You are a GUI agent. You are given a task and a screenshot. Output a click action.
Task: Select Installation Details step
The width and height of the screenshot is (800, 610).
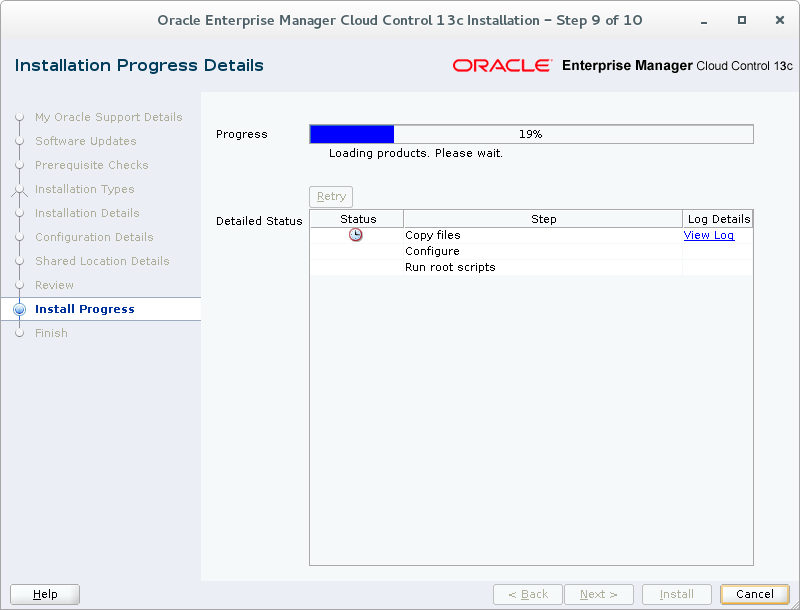click(87, 213)
